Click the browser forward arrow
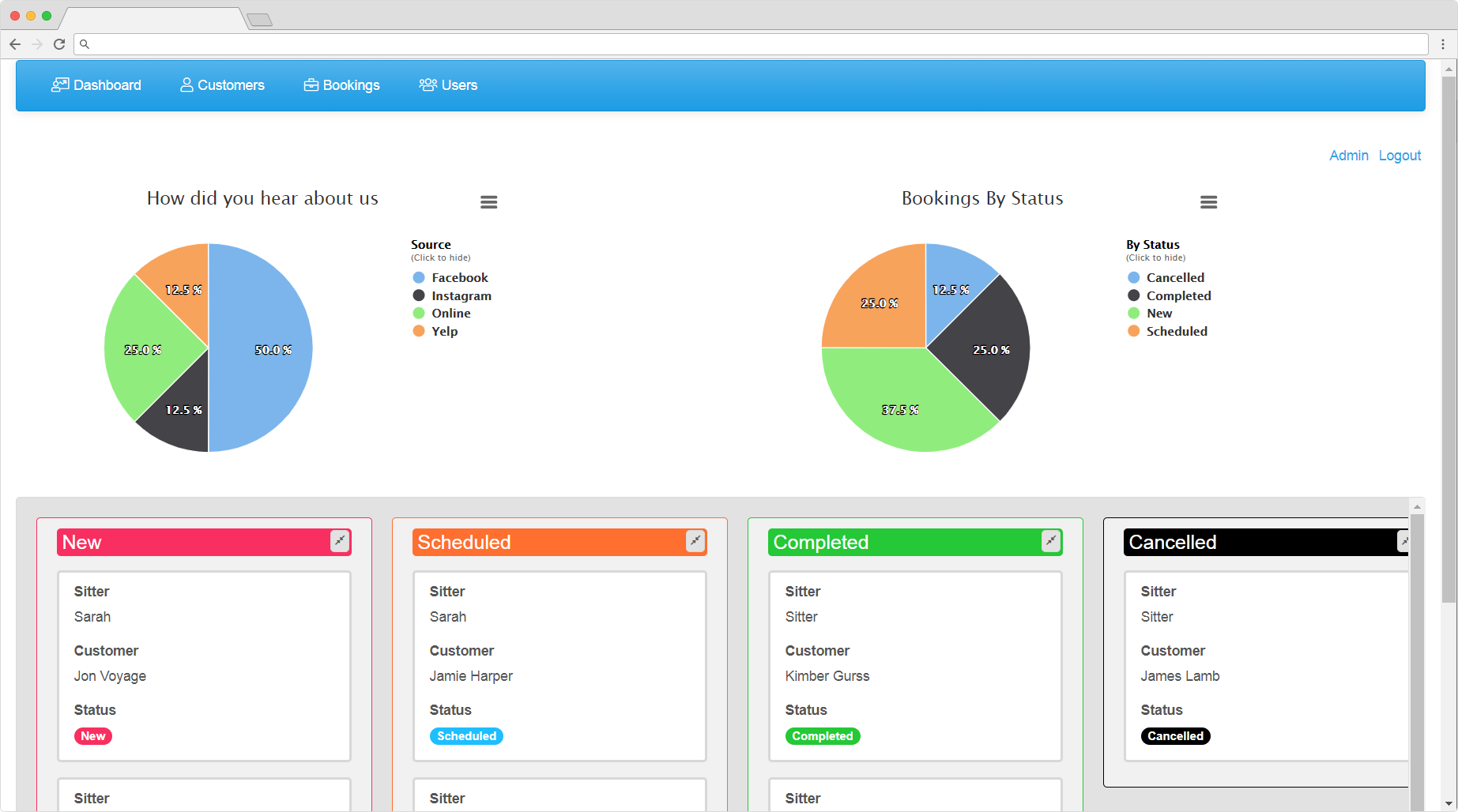The width and height of the screenshot is (1458, 812). [x=37, y=44]
